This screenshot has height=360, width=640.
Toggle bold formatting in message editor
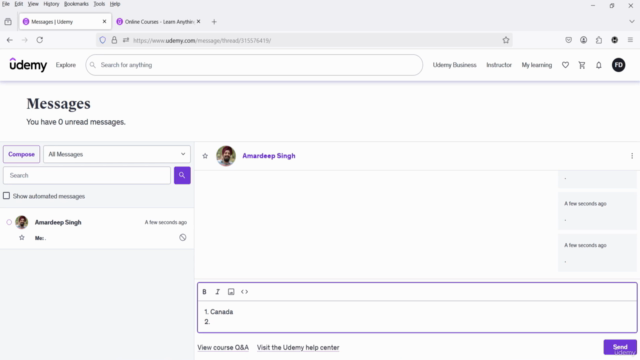coord(204,292)
